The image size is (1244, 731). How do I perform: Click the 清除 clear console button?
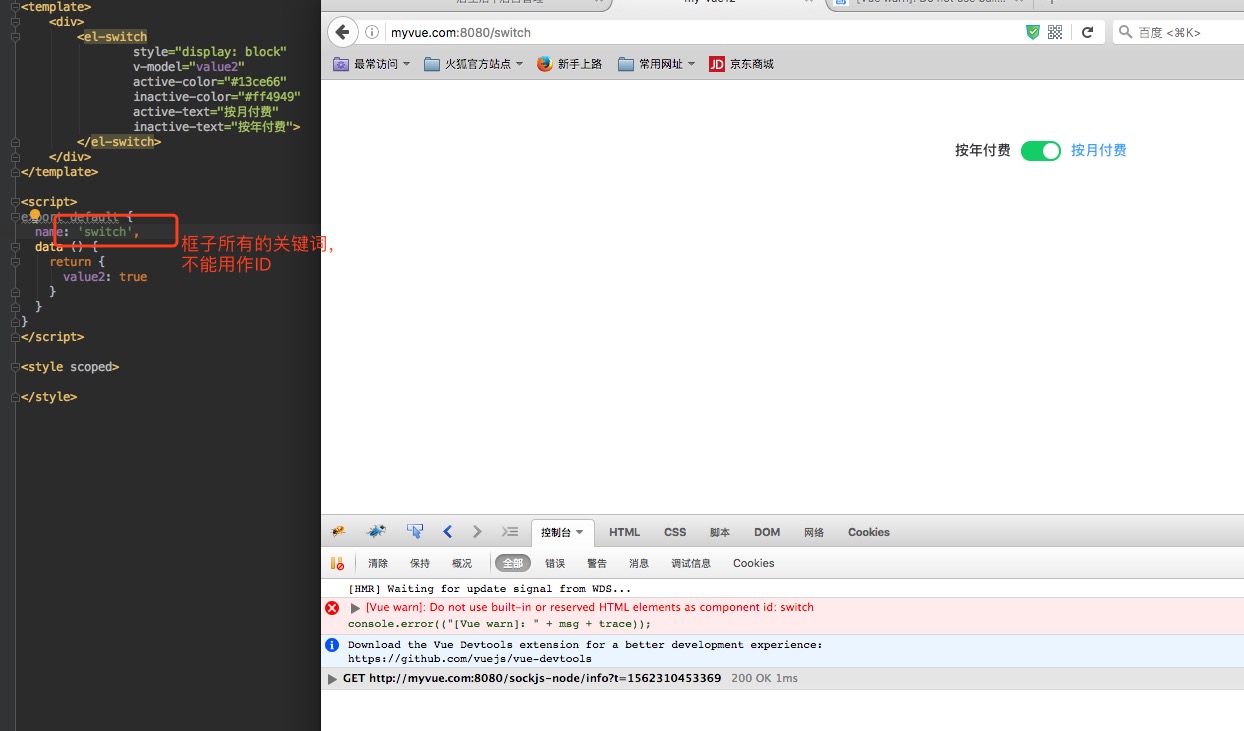tap(378, 563)
